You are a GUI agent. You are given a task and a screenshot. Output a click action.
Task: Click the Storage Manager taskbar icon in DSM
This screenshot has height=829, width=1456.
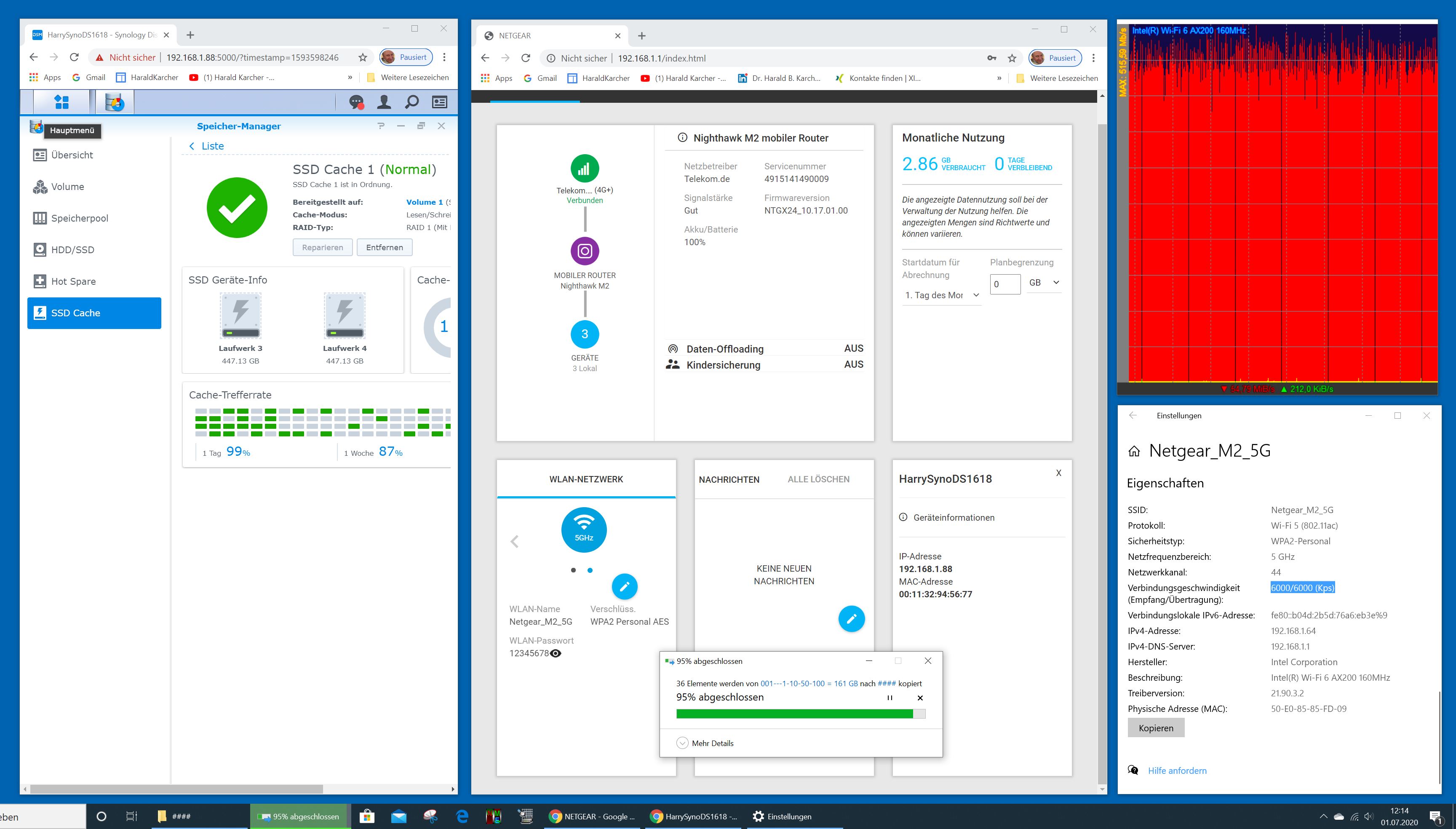pyautogui.click(x=115, y=102)
